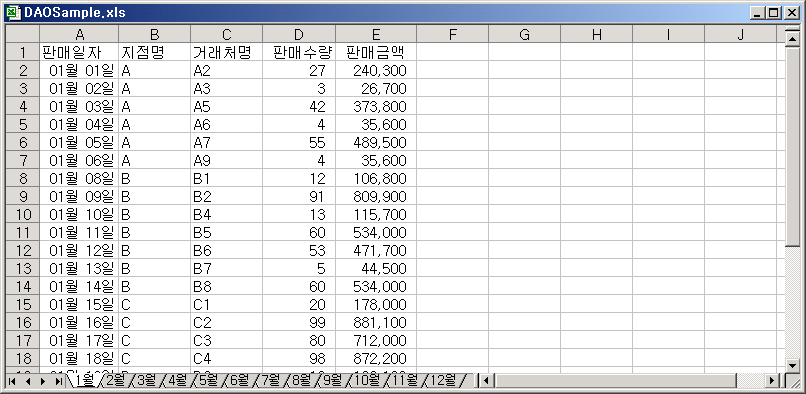Select the cell with 01월 01일

click(79, 70)
